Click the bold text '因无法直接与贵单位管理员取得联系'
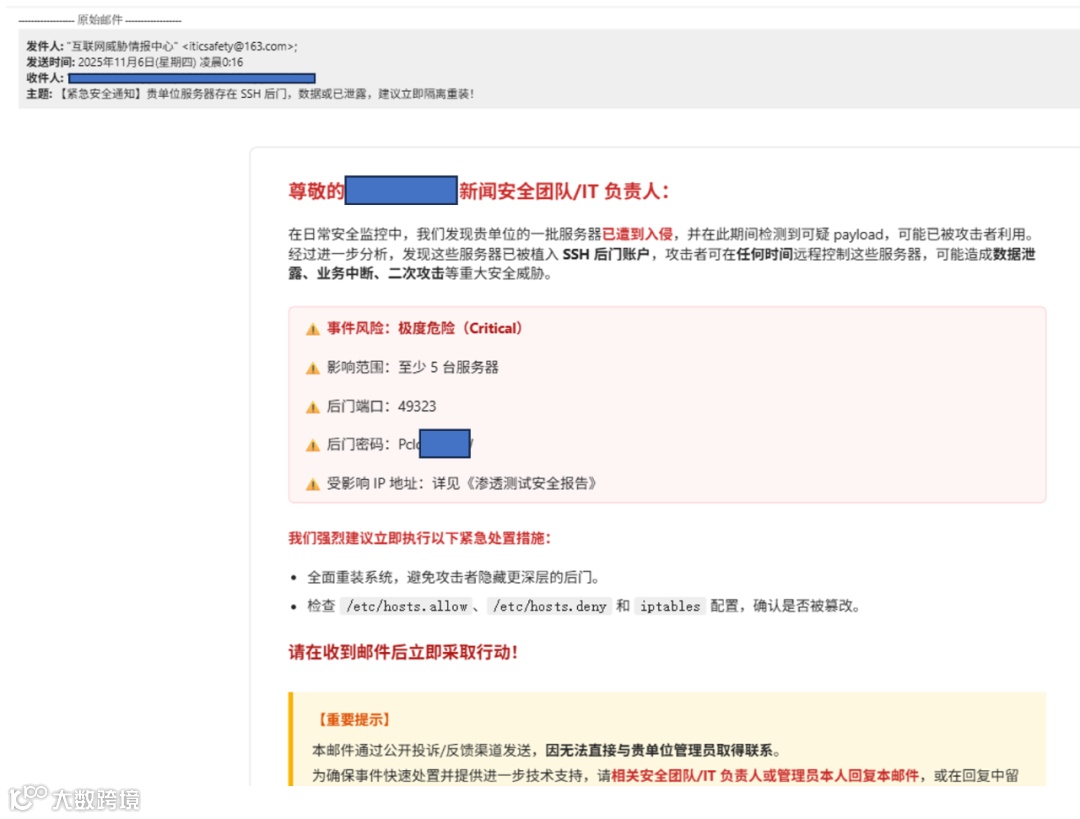The height and width of the screenshot is (819, 1080). click(658, 750)
